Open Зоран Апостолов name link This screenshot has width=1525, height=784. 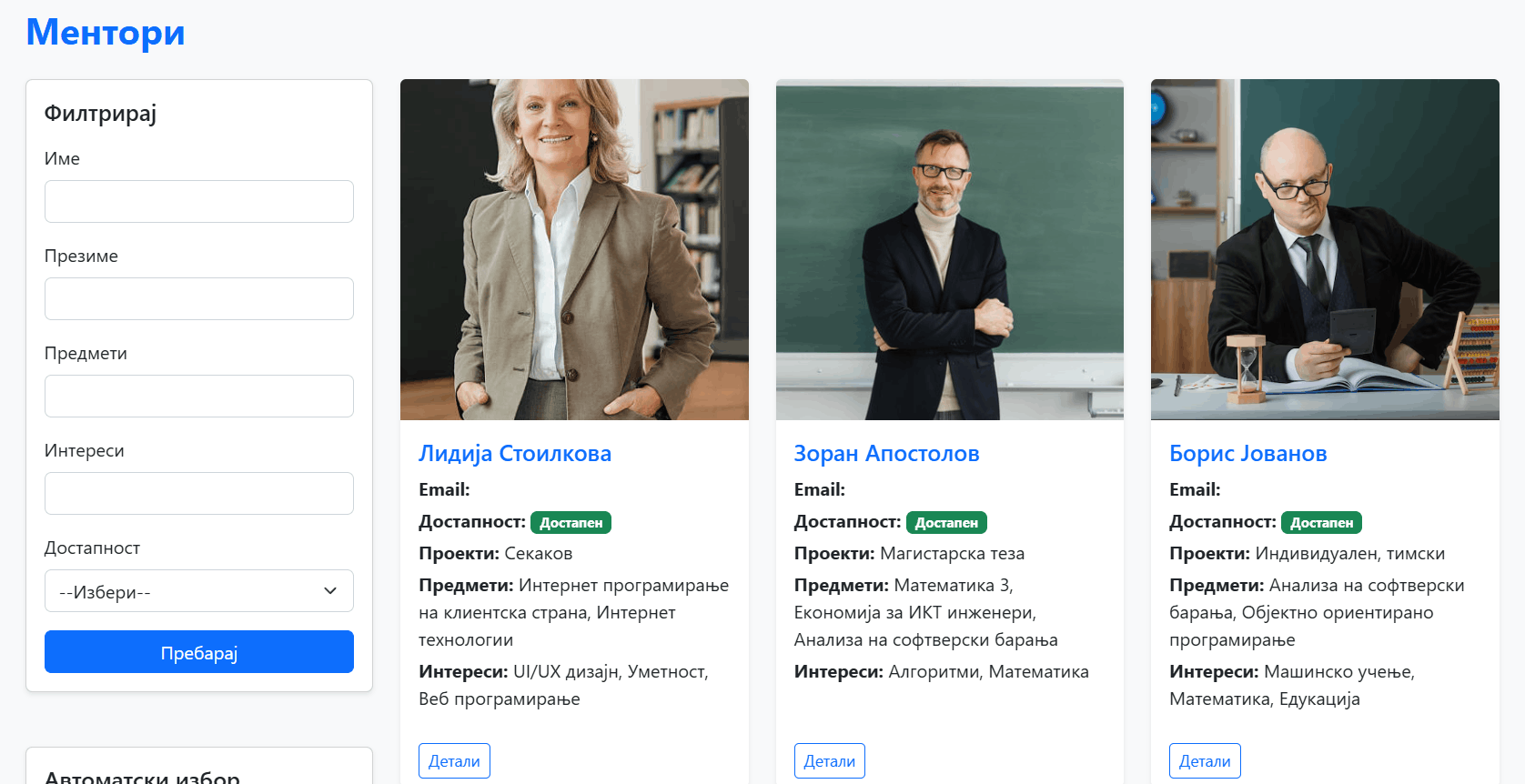pyautogui.click(x=886, y=453)
